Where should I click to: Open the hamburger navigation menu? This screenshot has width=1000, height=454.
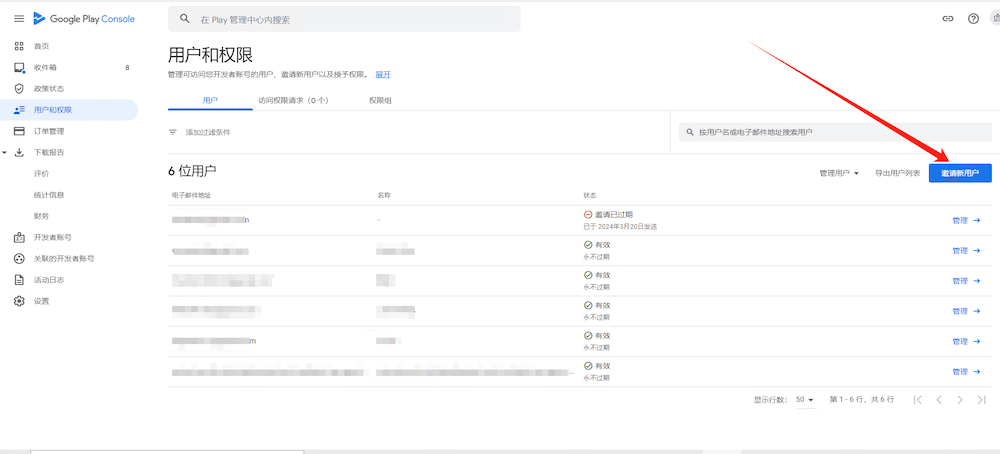click(18, 19)
